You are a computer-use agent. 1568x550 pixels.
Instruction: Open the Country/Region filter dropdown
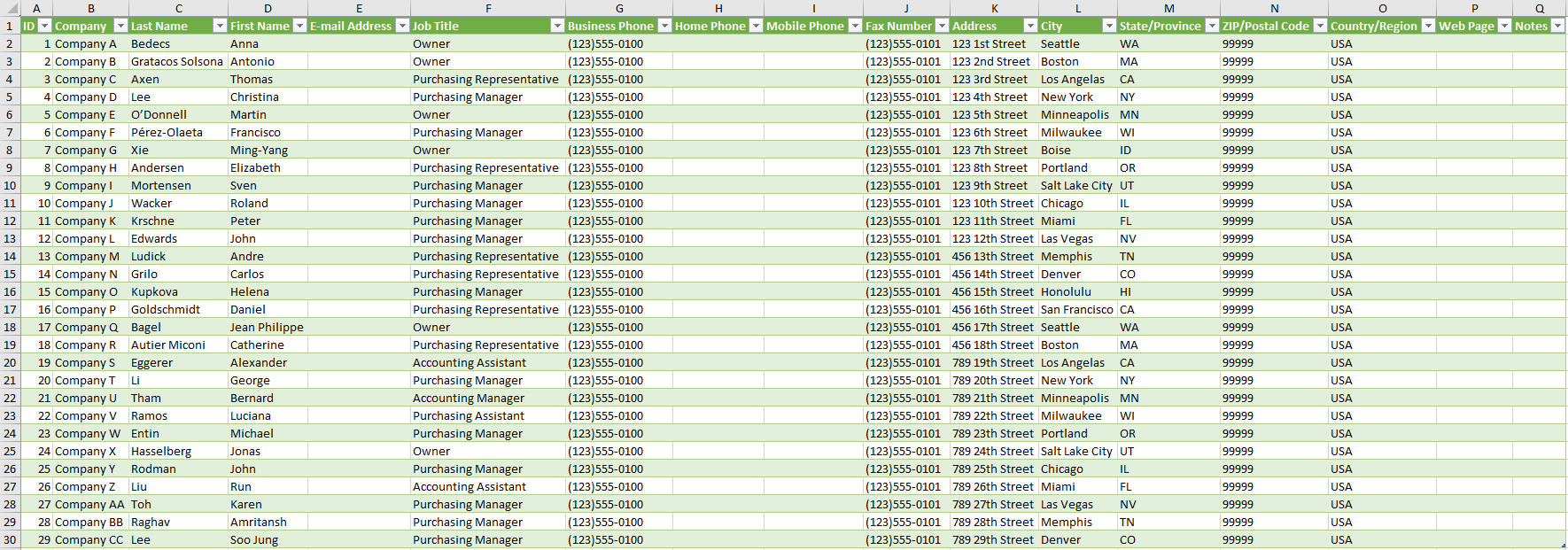point(1428,26)
